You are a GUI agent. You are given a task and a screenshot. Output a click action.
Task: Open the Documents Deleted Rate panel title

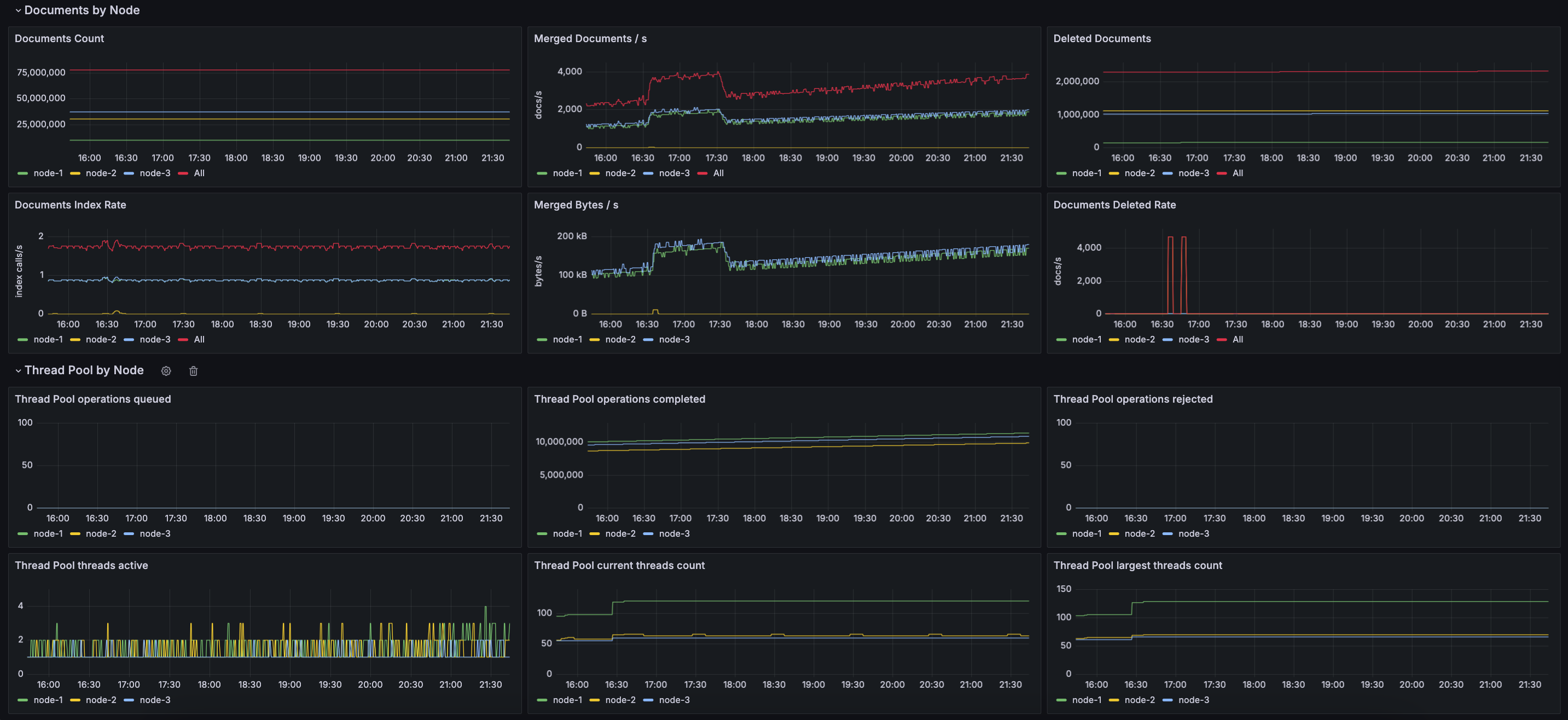click(1114, 205)
